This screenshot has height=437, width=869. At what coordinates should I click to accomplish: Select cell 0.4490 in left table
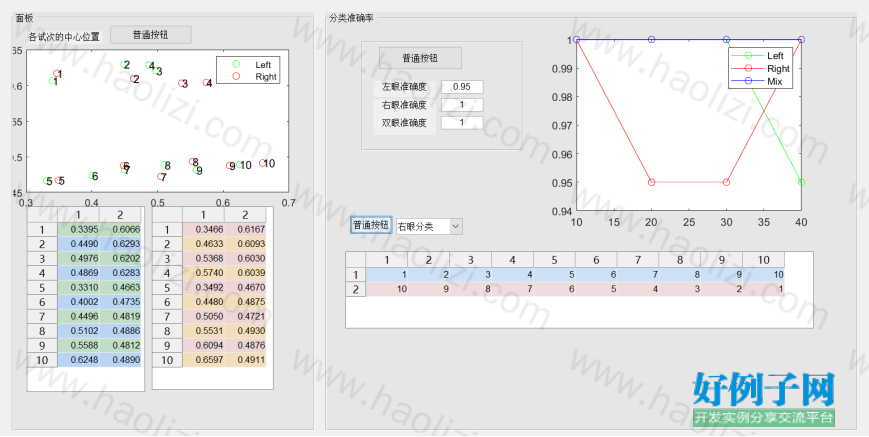click(78, 244)
